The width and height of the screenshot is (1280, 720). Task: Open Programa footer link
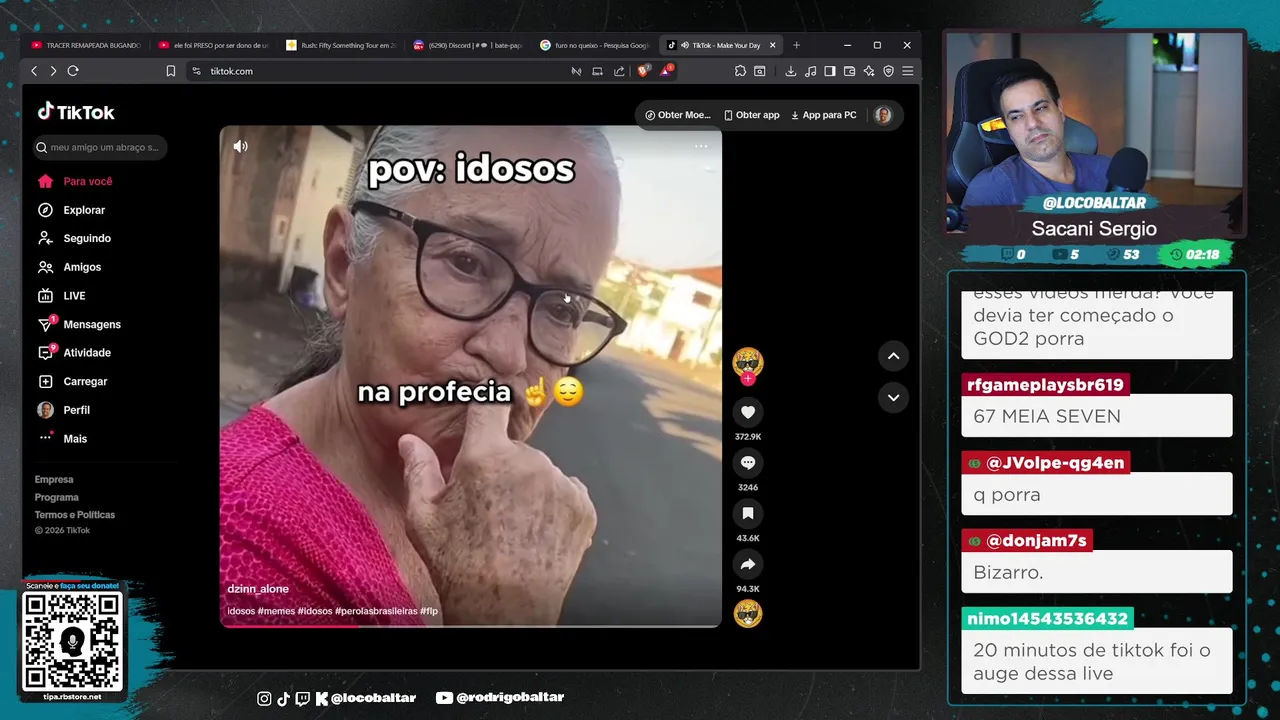click(x=57, y=497)
